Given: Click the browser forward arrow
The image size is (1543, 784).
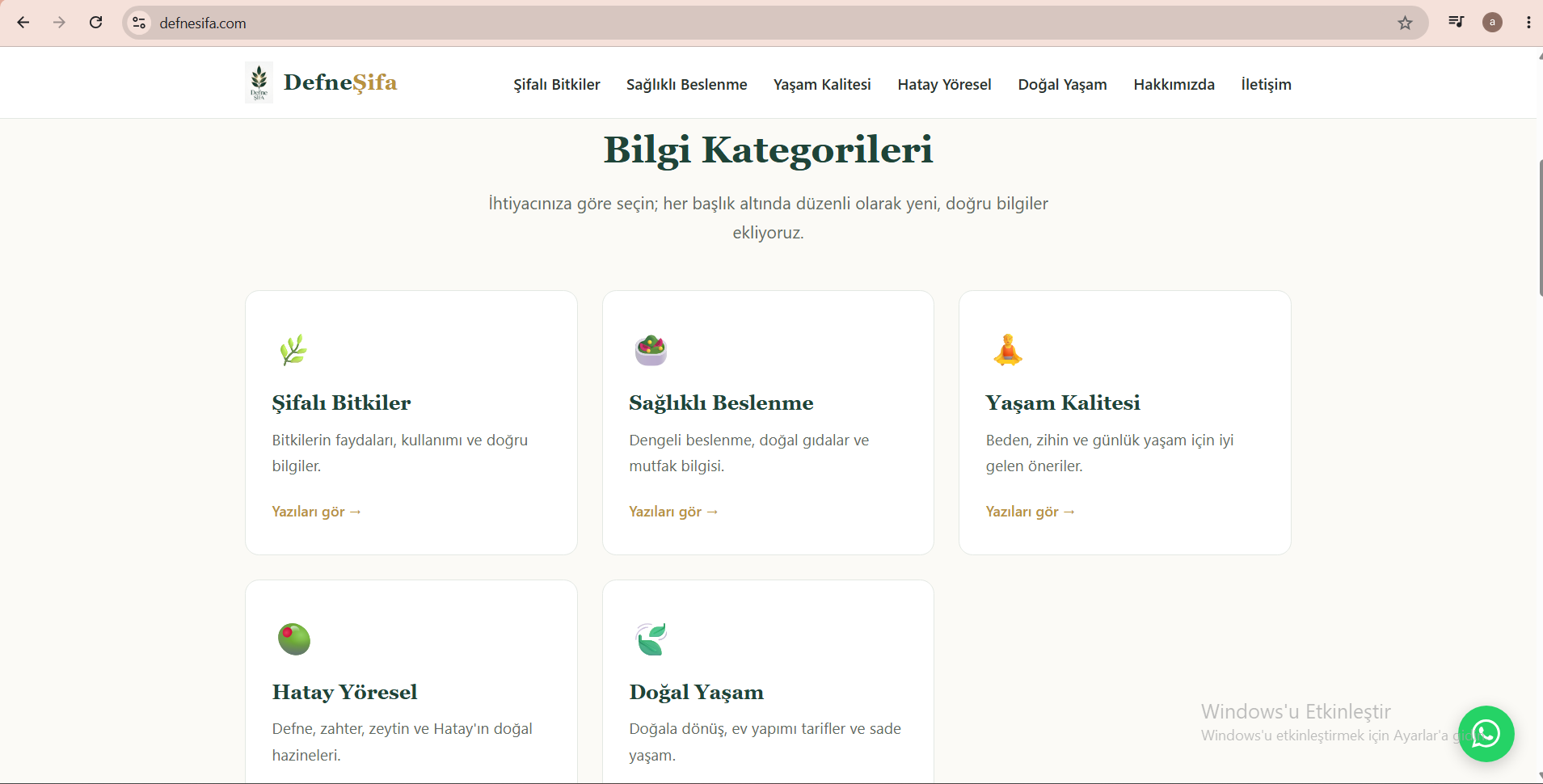Looking at the screenshot, I should coord(59,23).
